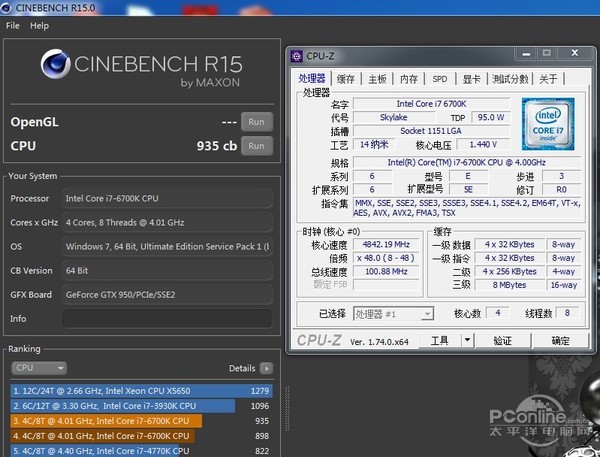Viewport: 600px width, 457px height.
Task: Click the Cores x GHz value field
Action: point(168,222)
